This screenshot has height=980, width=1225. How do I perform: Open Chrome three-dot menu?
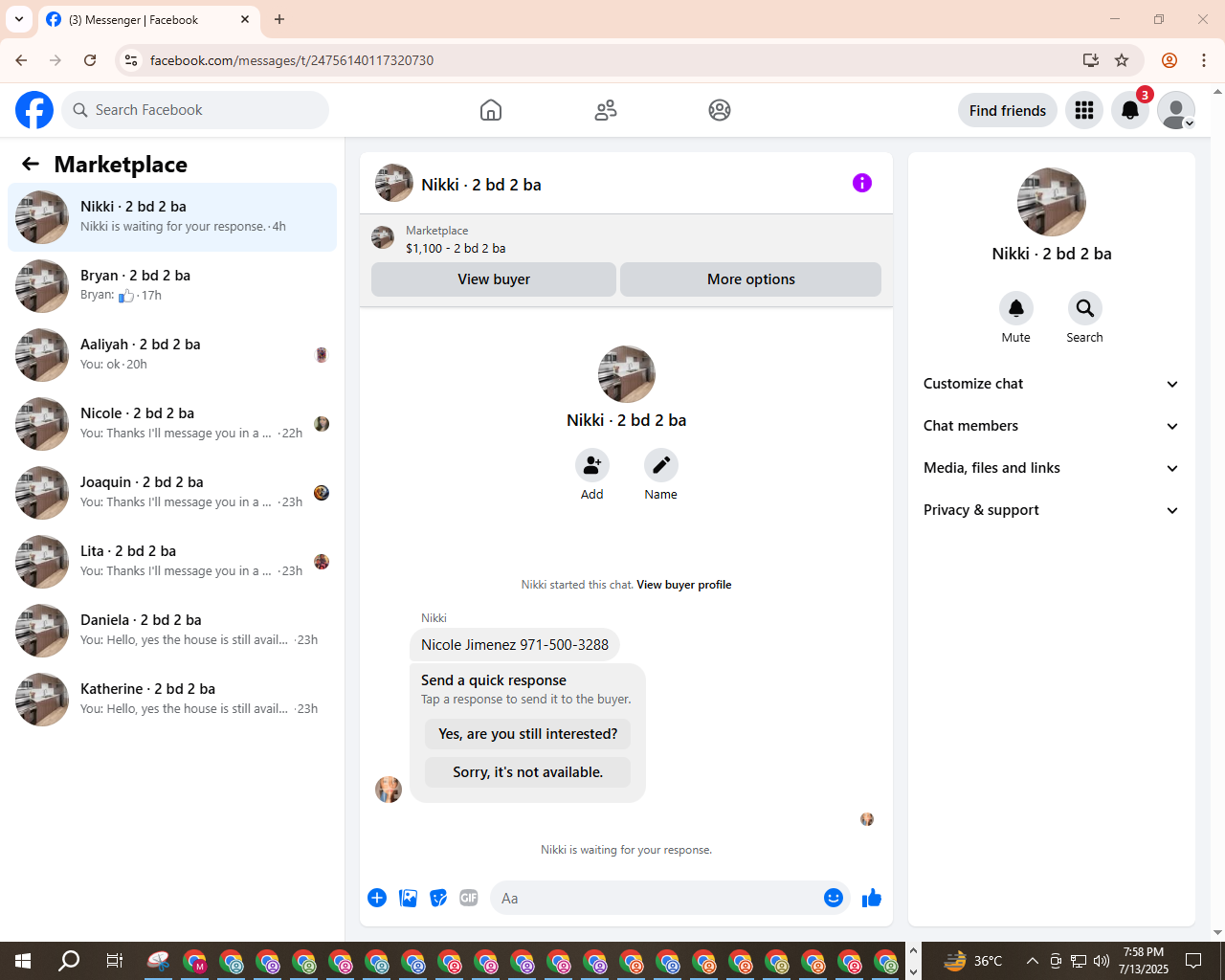coord(1204,60)
